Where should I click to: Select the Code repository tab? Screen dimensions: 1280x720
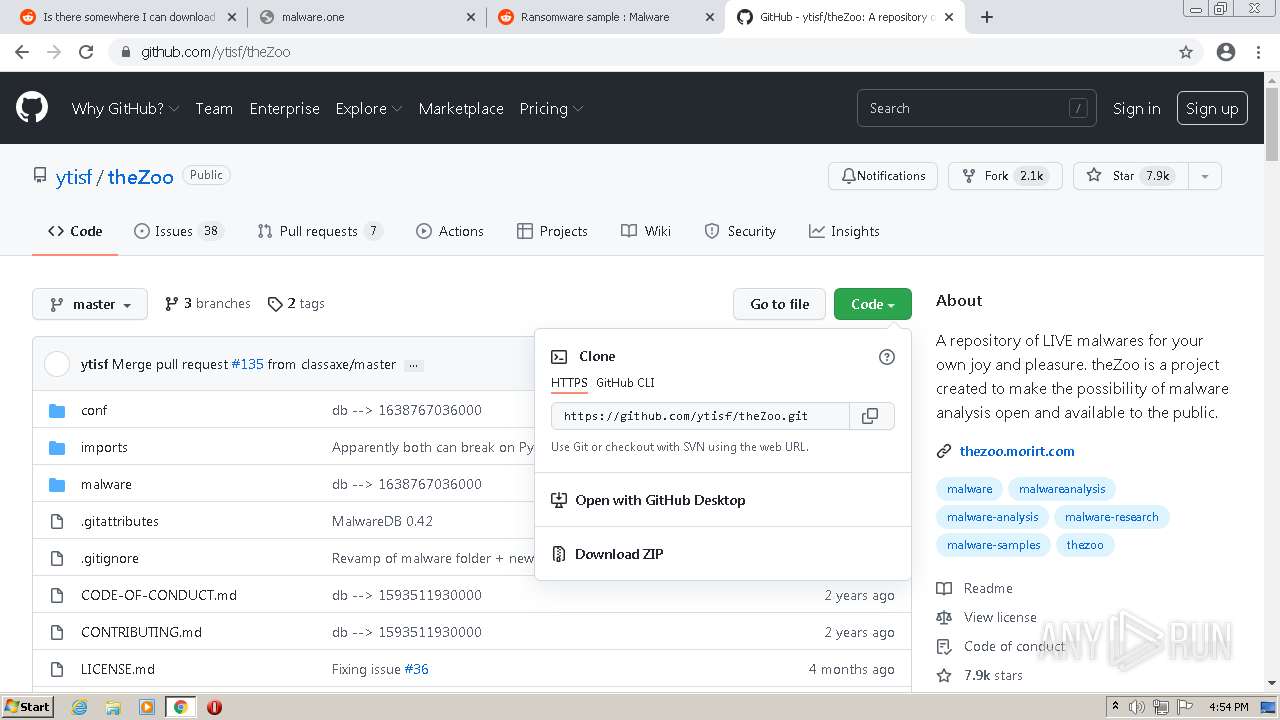[x=75, y=231]
